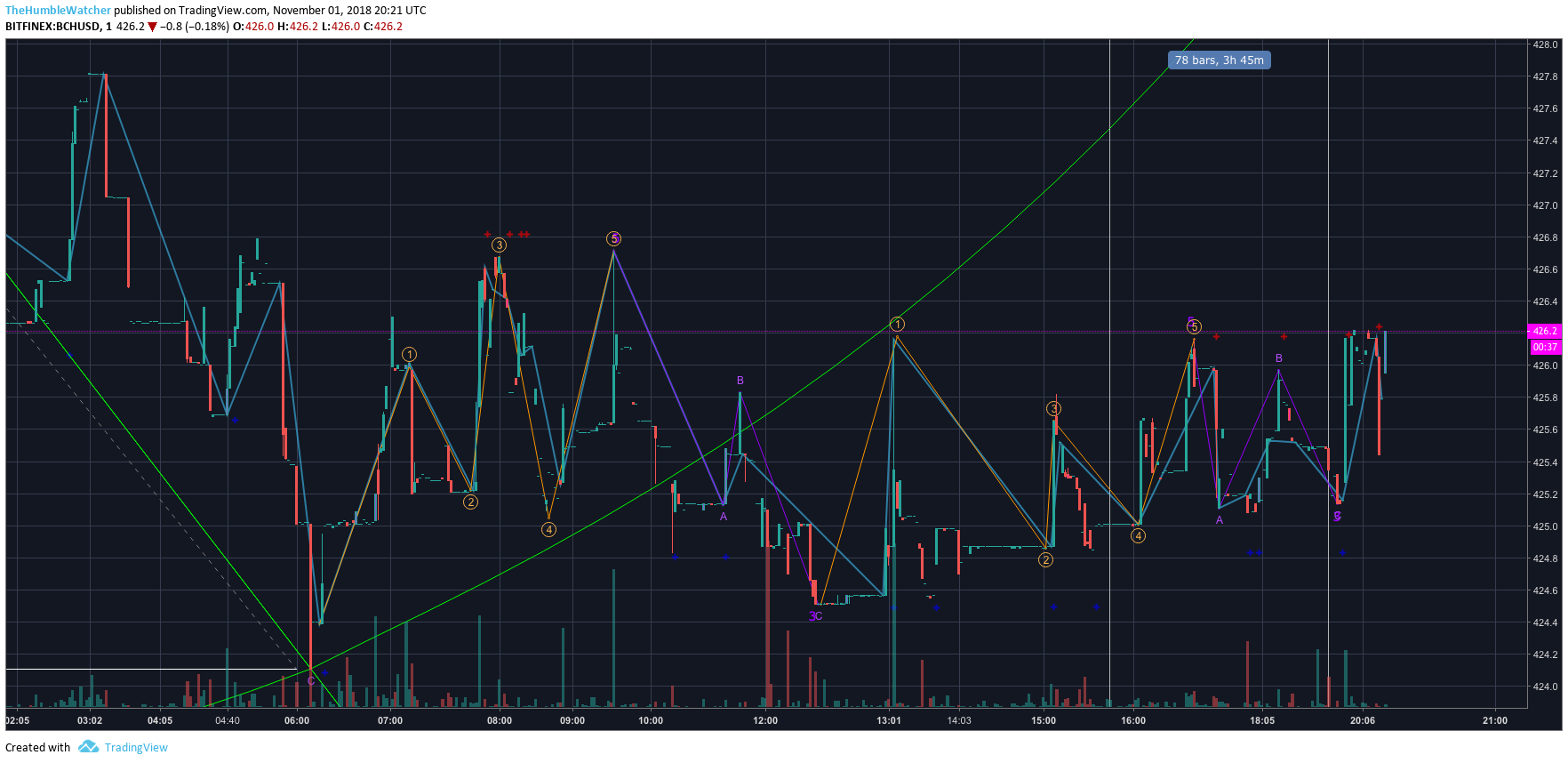Click the 424.4 price axis label

(1545, 622)
